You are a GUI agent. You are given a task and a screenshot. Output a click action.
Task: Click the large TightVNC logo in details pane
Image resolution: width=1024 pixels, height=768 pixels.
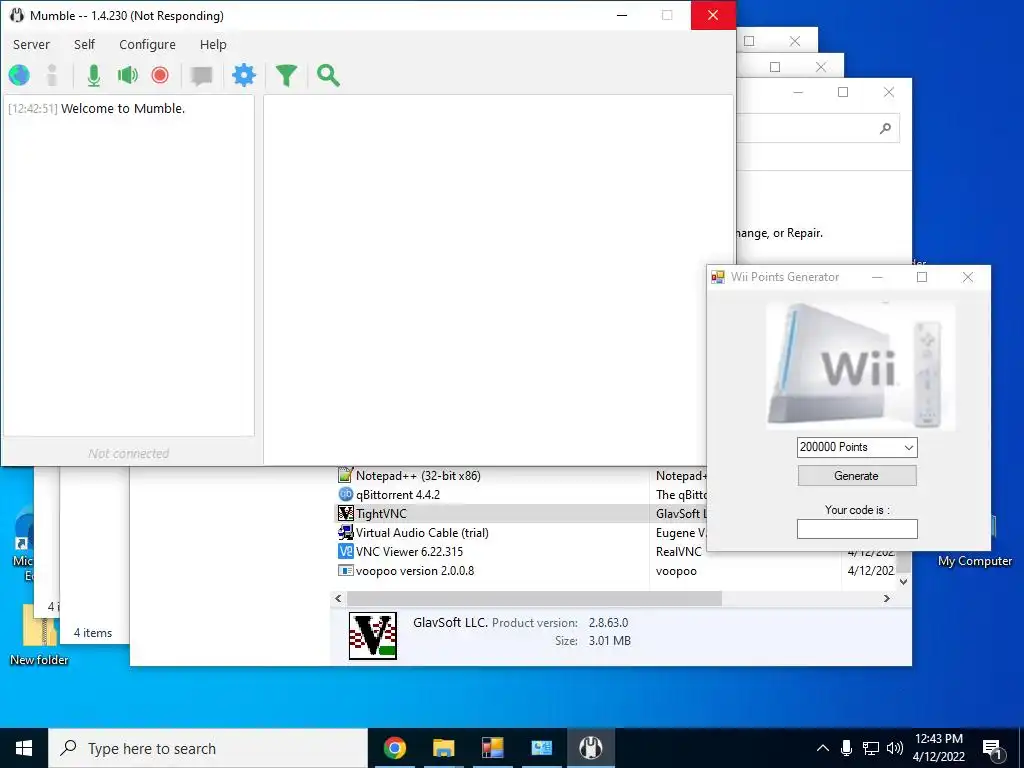[x=372, y=635]
